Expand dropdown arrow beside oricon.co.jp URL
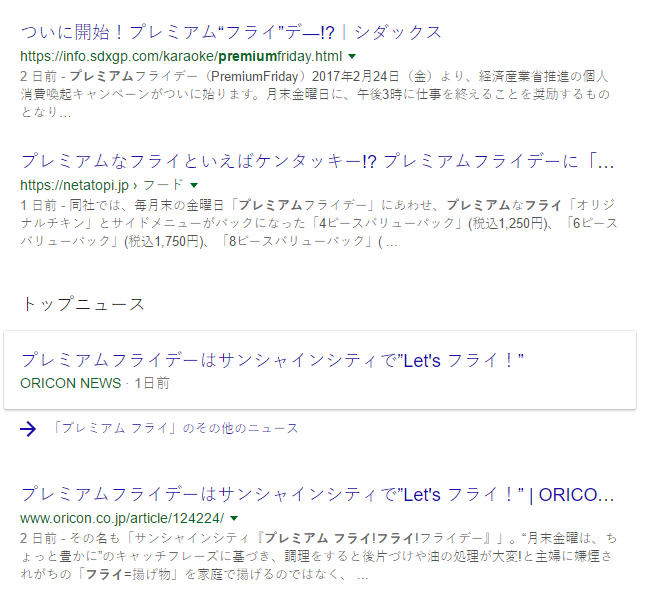646x596 pixels. tap(234, 518)
